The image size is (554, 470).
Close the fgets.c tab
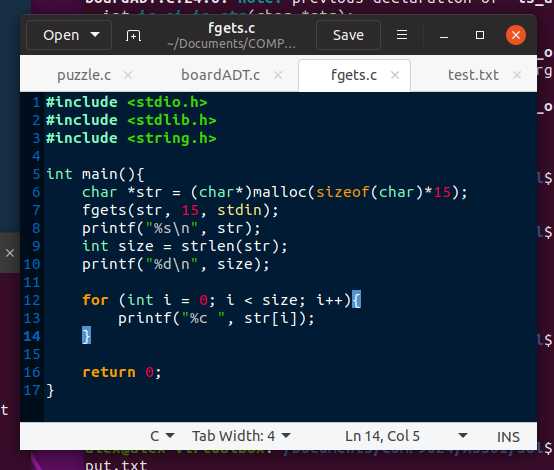(395, 75)
